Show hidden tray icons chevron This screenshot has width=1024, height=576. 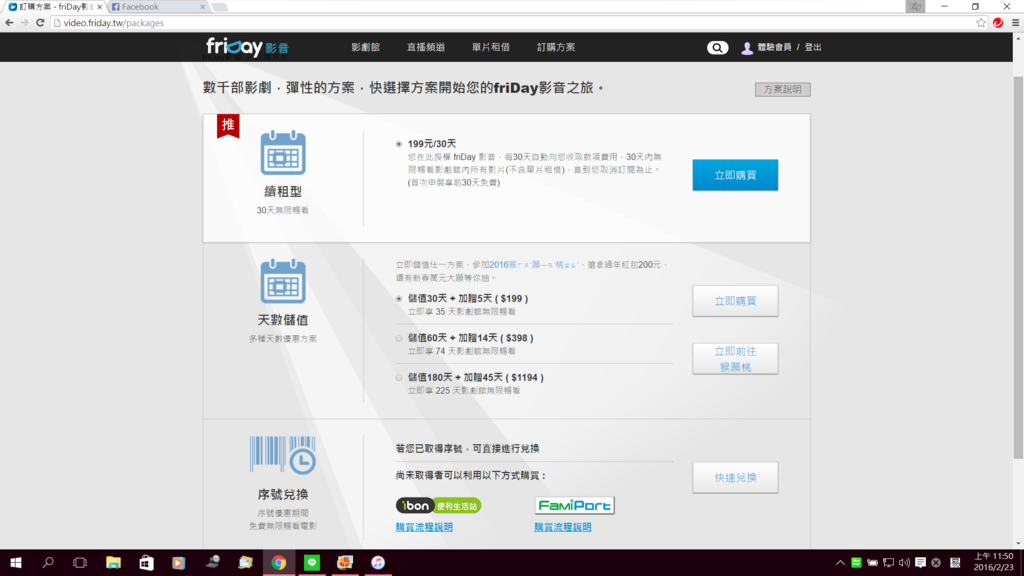point(840,562)
